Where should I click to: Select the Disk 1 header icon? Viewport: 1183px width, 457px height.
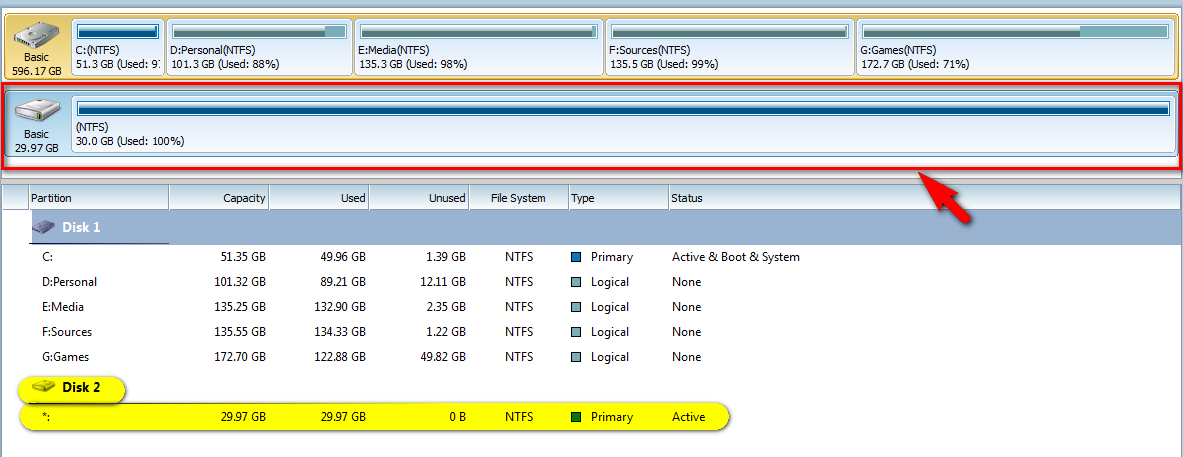coord(44,227)
